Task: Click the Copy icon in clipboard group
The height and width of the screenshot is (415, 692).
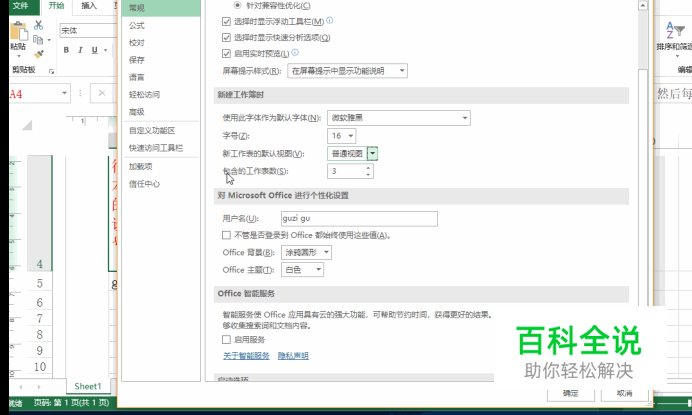Action: (x=38, y=40)
